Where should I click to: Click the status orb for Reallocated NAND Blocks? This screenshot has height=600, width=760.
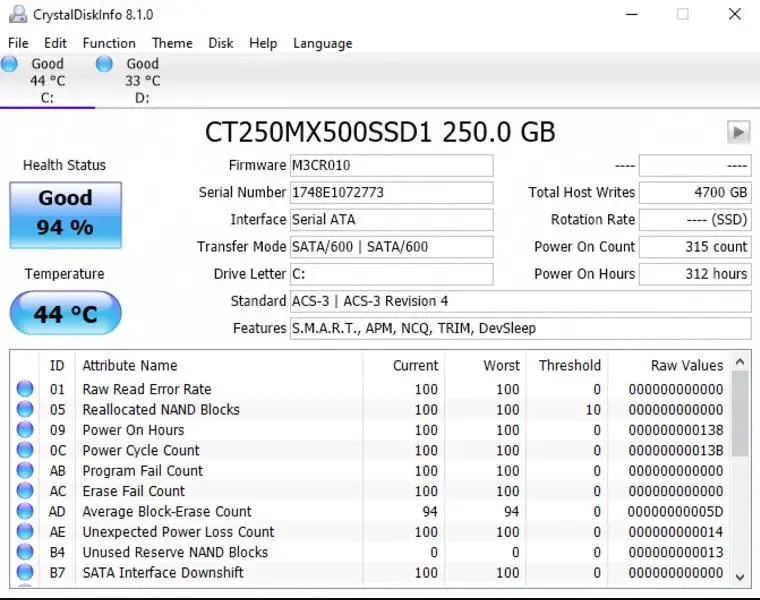(25, 409)
